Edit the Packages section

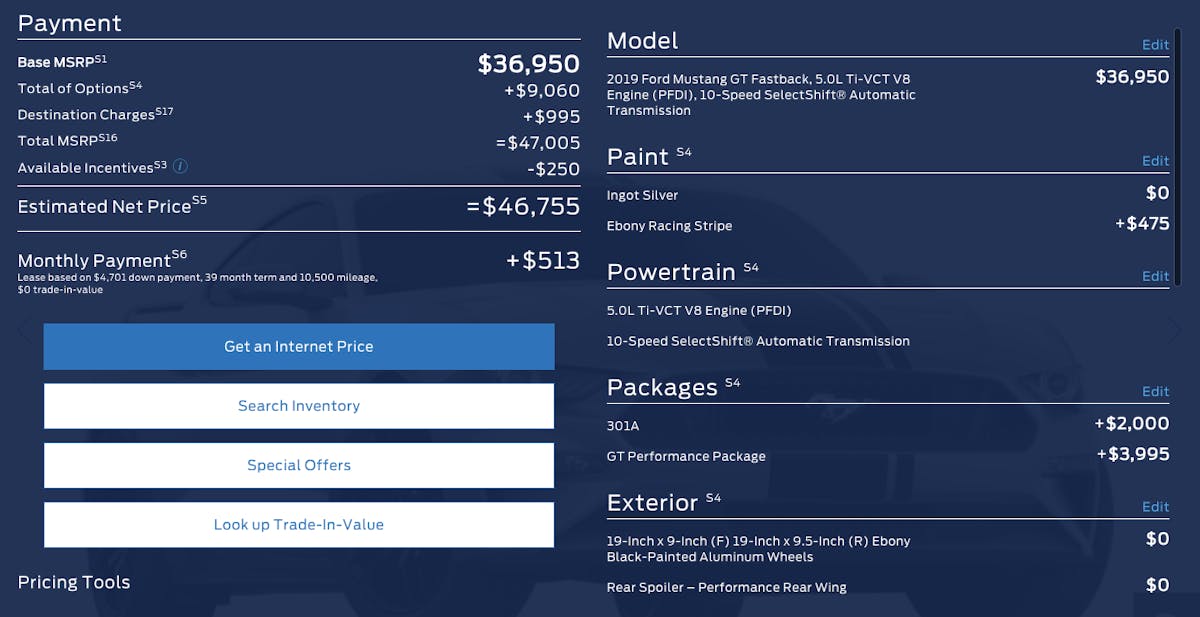(x=1155, y=392)
